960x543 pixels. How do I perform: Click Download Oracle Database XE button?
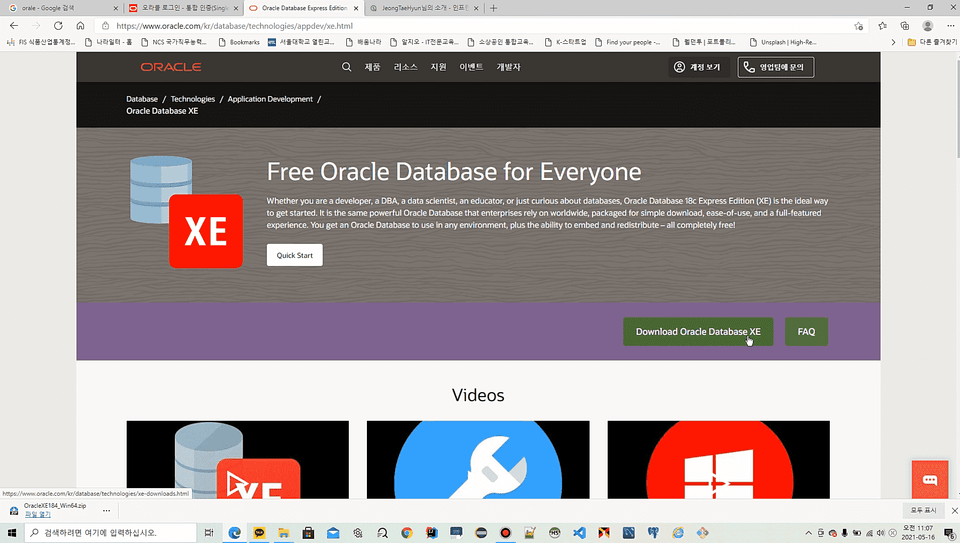point(698,331)
